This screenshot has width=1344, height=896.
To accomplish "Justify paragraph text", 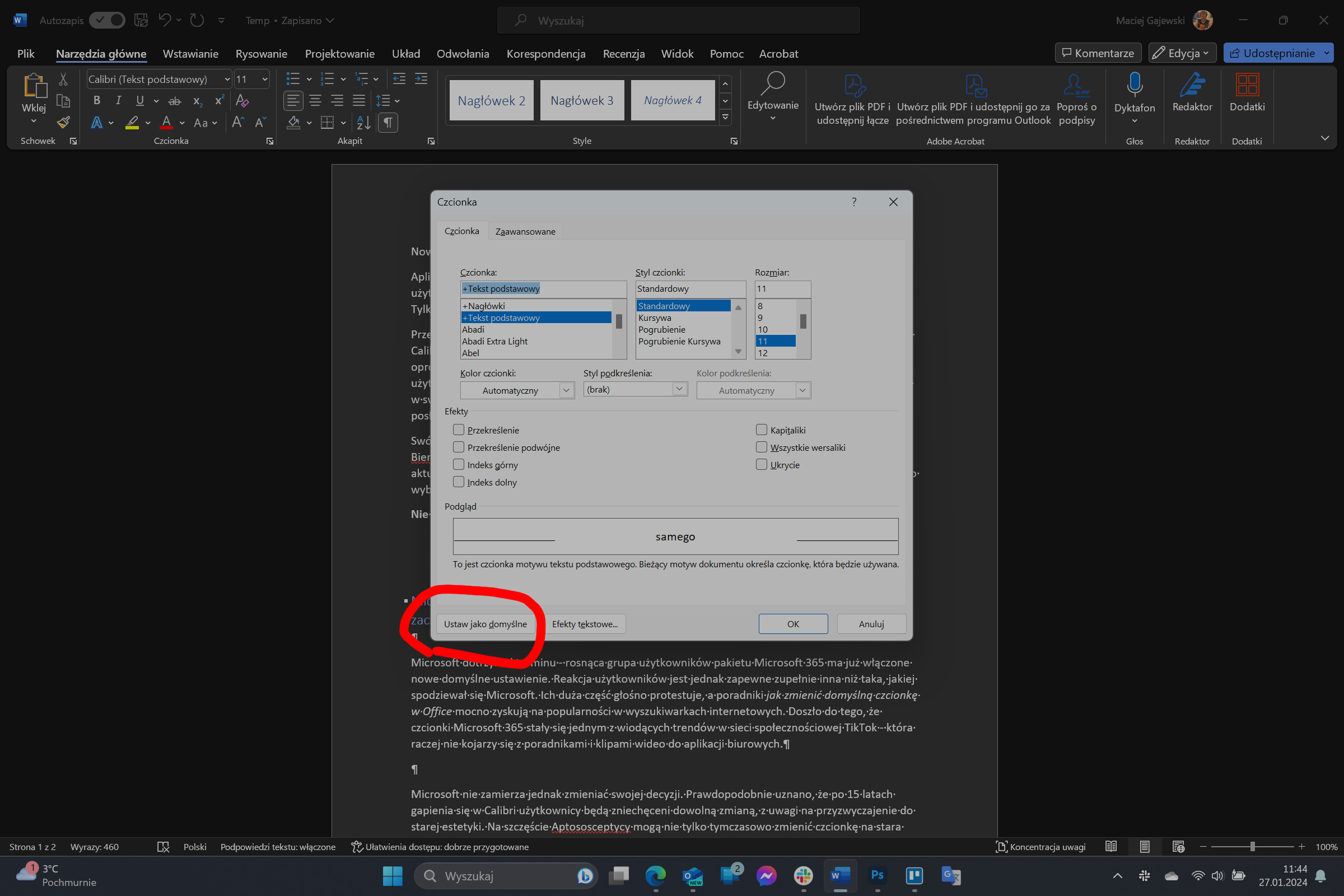I will point(359,101).
